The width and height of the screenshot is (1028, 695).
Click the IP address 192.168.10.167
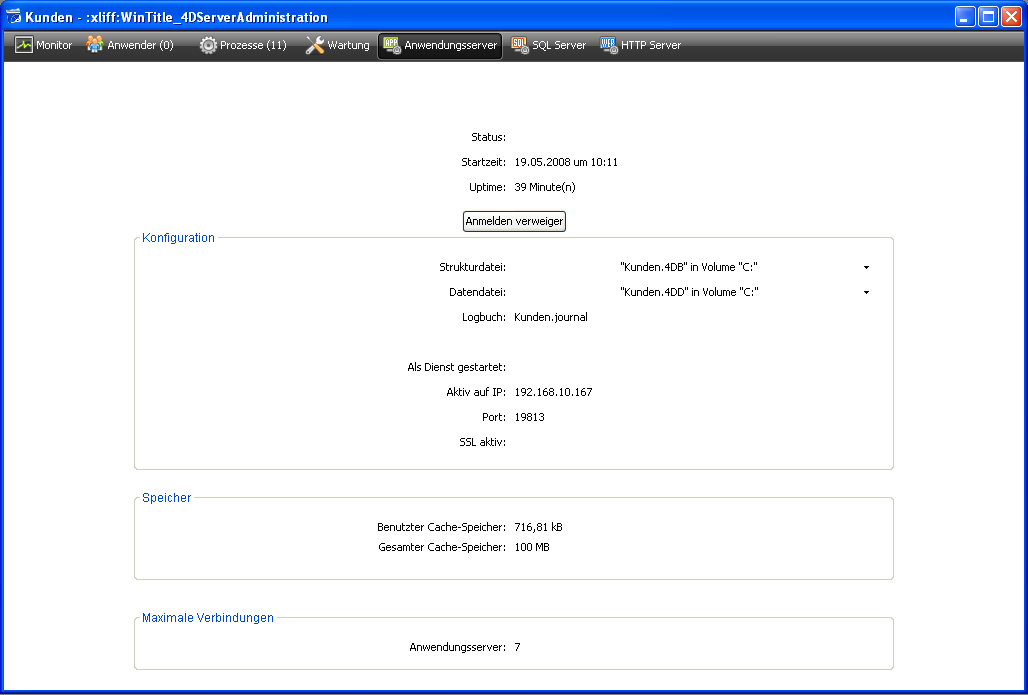pos(553,392)
